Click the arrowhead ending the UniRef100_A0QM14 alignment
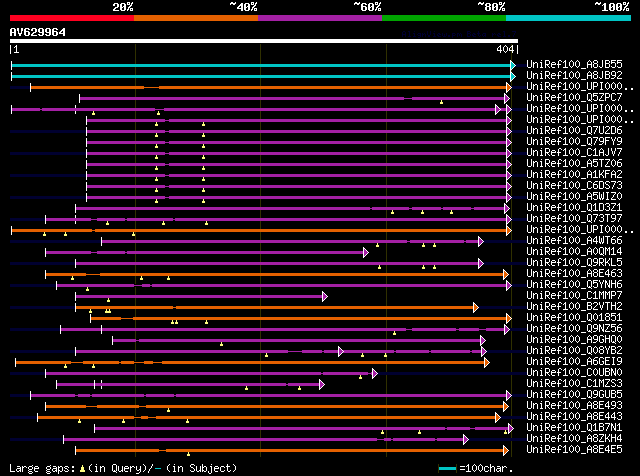This screenshot has width=640, height=476. [x=366, y=253]
